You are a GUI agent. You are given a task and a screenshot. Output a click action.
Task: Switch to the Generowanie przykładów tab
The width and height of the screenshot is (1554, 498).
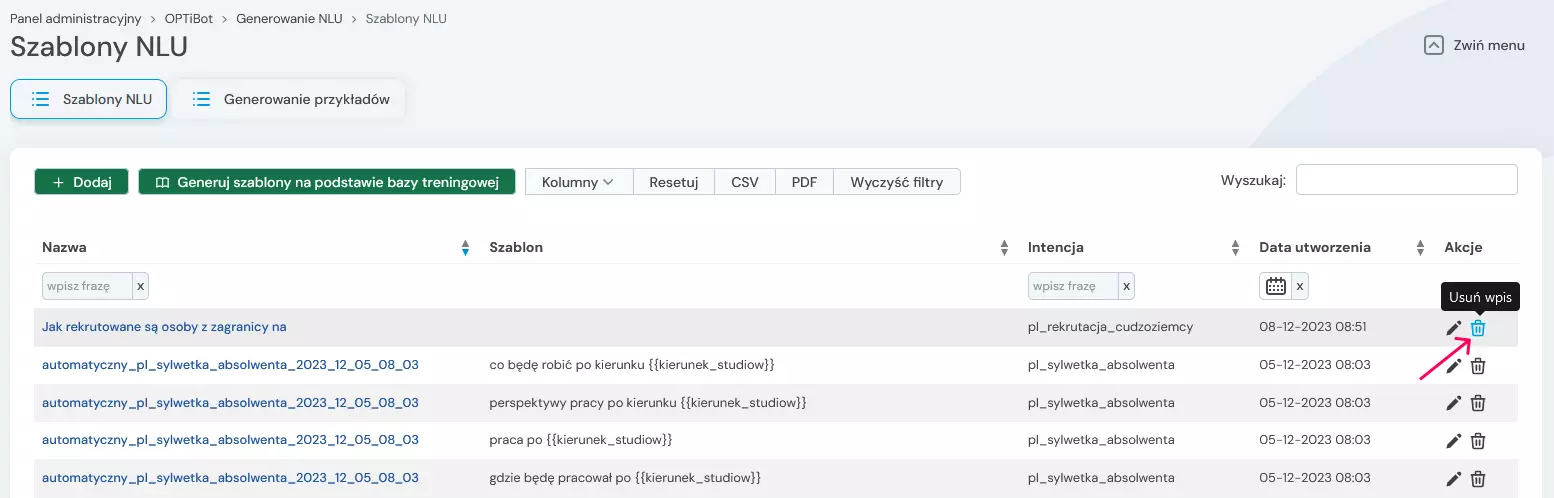[288, 99]
